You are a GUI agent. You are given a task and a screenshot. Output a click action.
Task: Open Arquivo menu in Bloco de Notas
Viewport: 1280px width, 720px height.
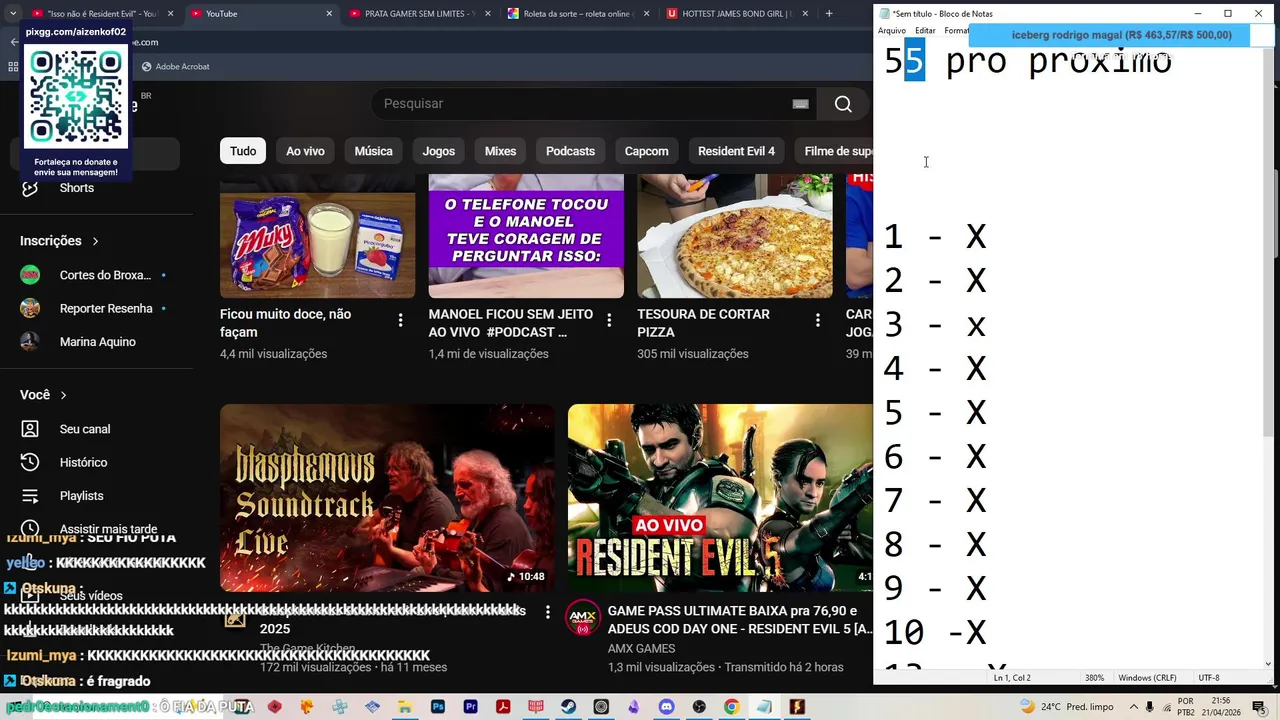[892, 30]
